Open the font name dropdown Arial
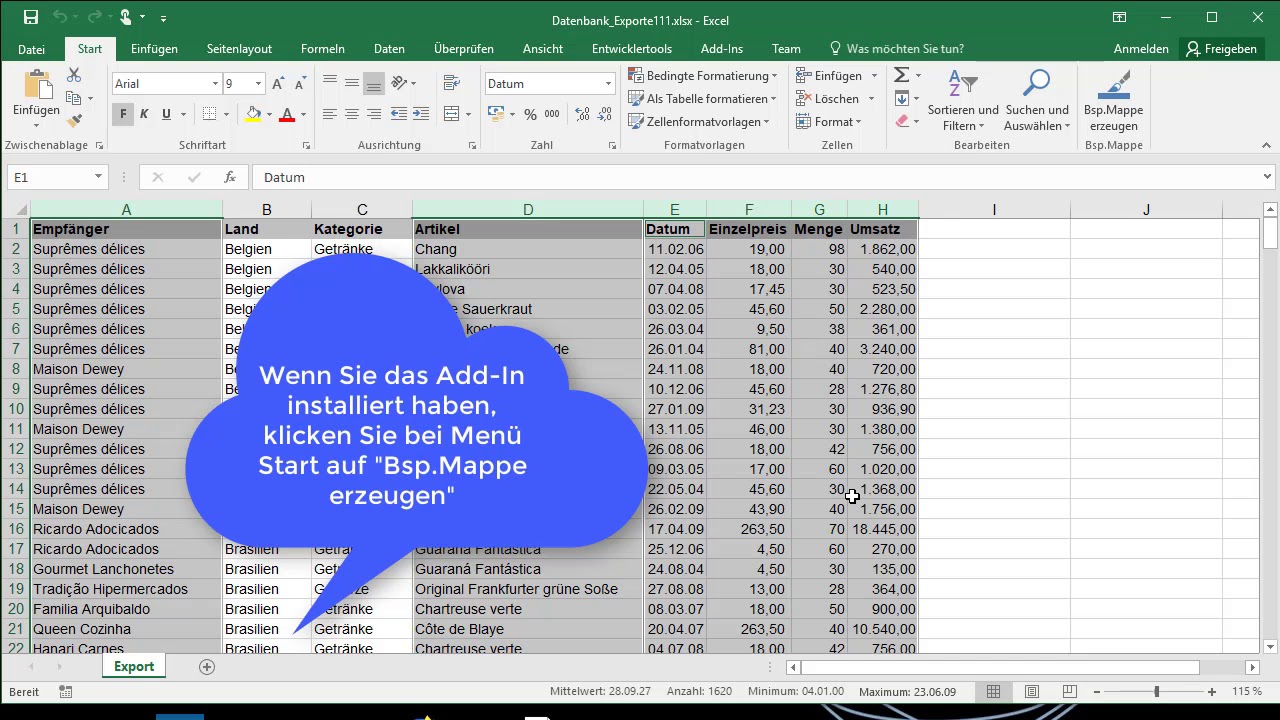This screenshot has width=1280, height=720. pos(215,84)
